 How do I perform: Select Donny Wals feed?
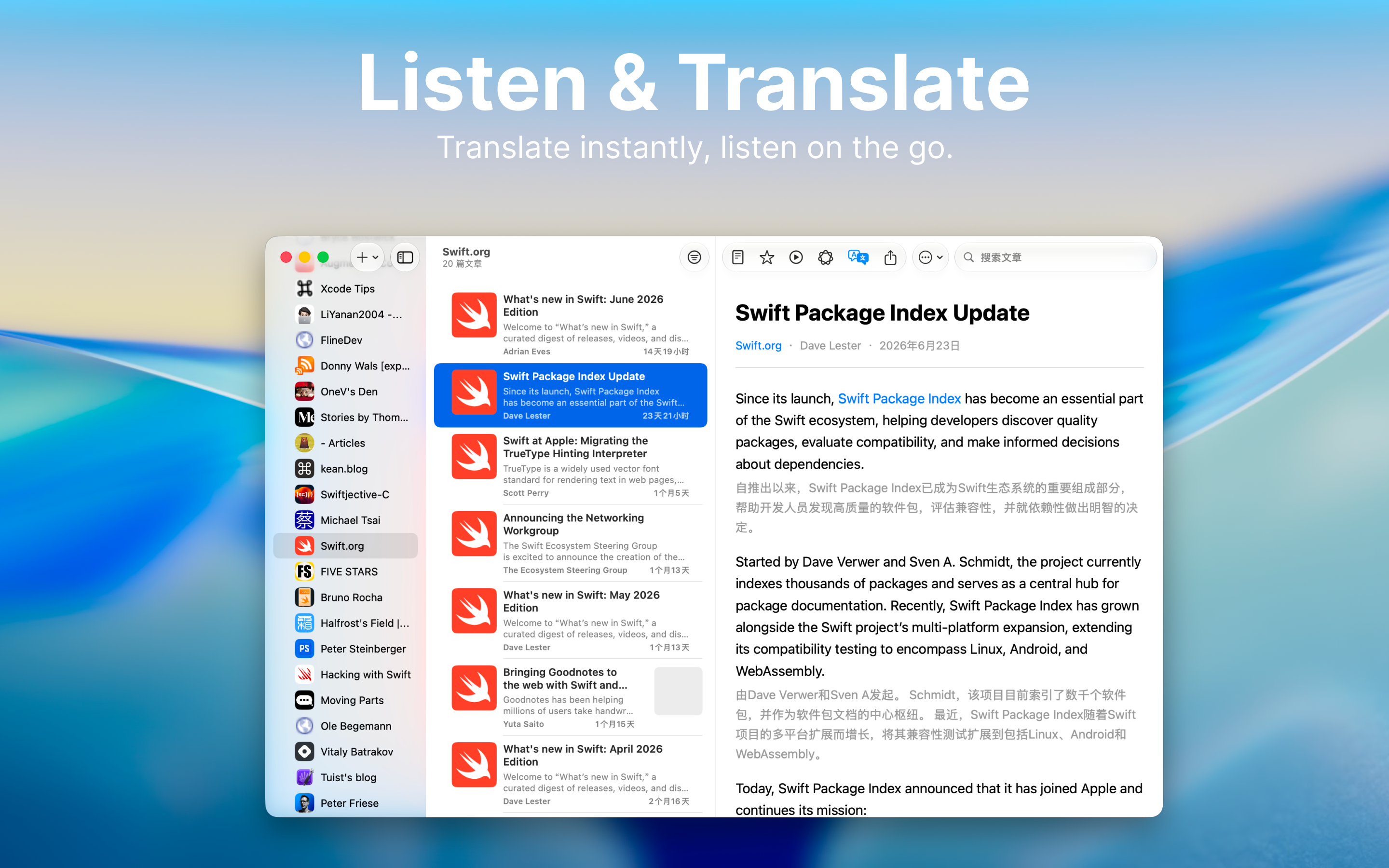(x=346, y=366)
